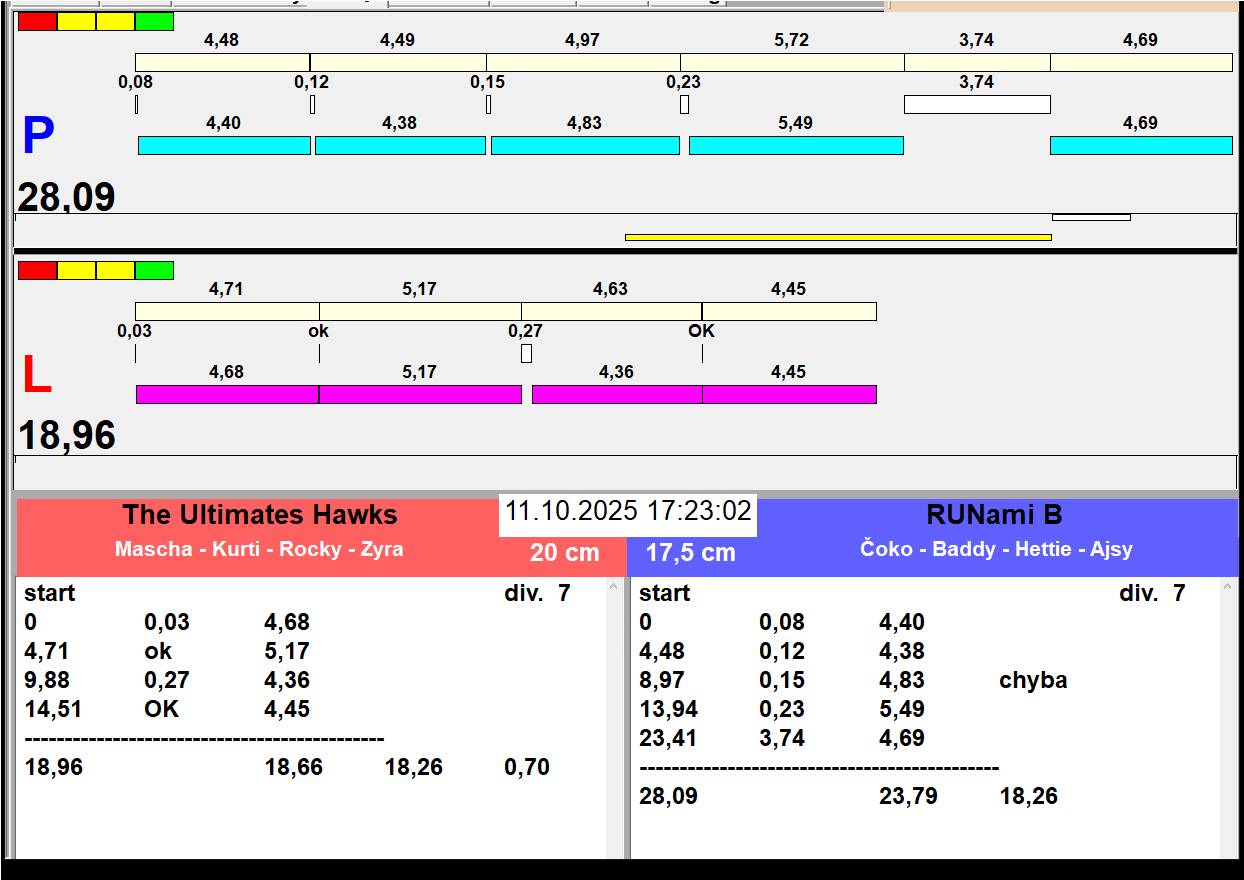Click the 20 cm jump height label
Viewport: 1244px width, 880px height.
[564, 553]
